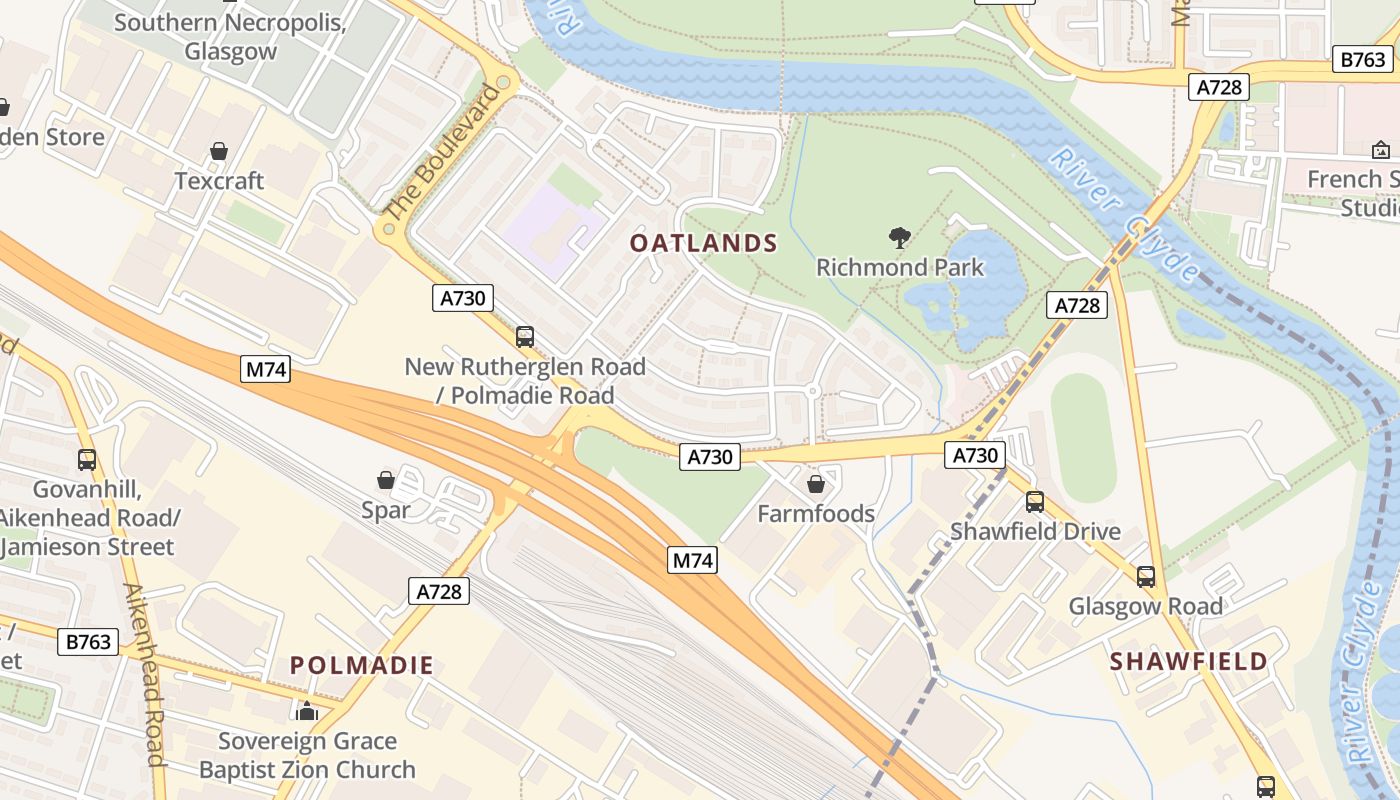Select the POLMADIE district label
Image resolution: width=1400 pixels, height=800 pixels.
362,665
